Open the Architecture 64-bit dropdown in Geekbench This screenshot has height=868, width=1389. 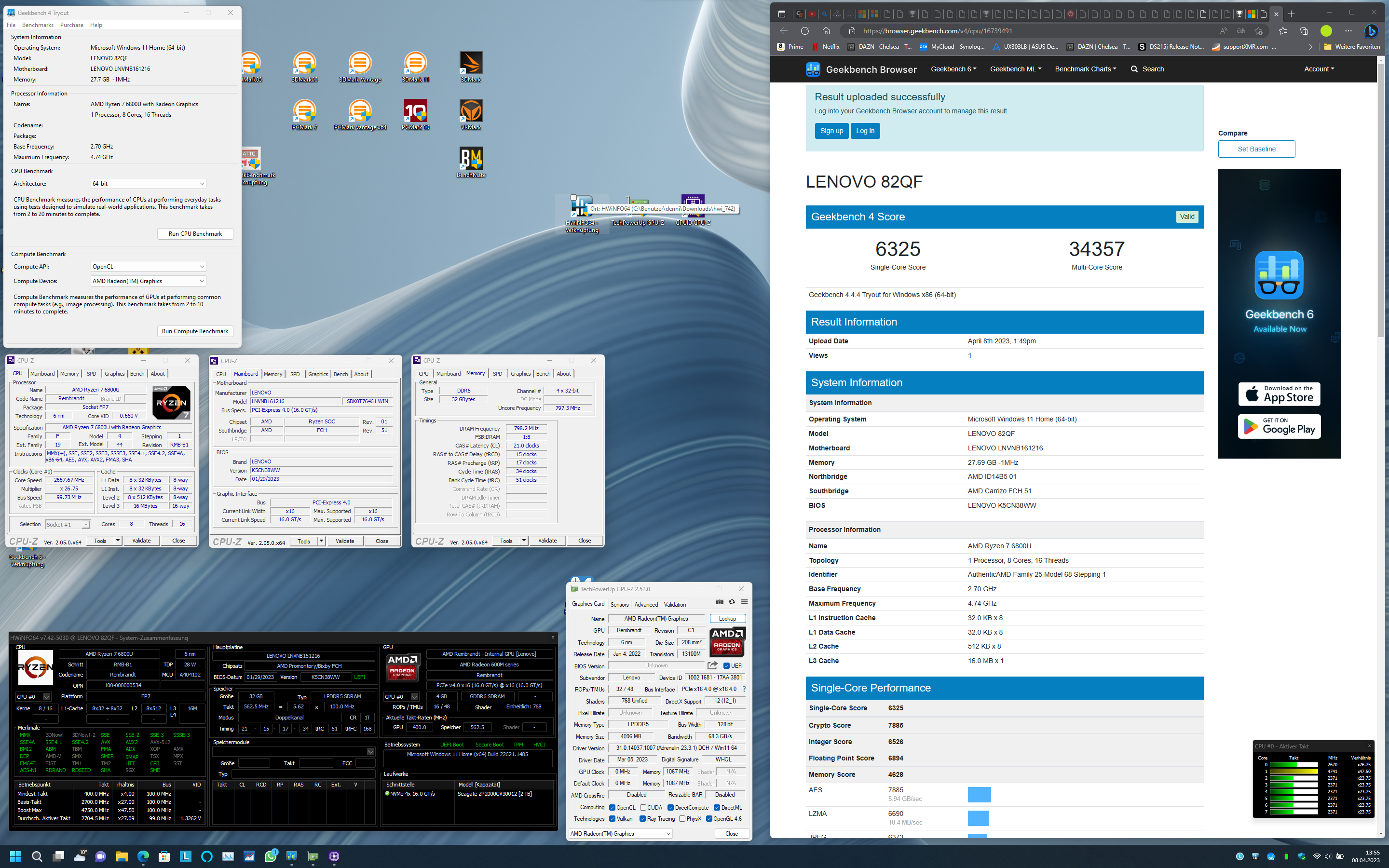[x=148, y=184]
